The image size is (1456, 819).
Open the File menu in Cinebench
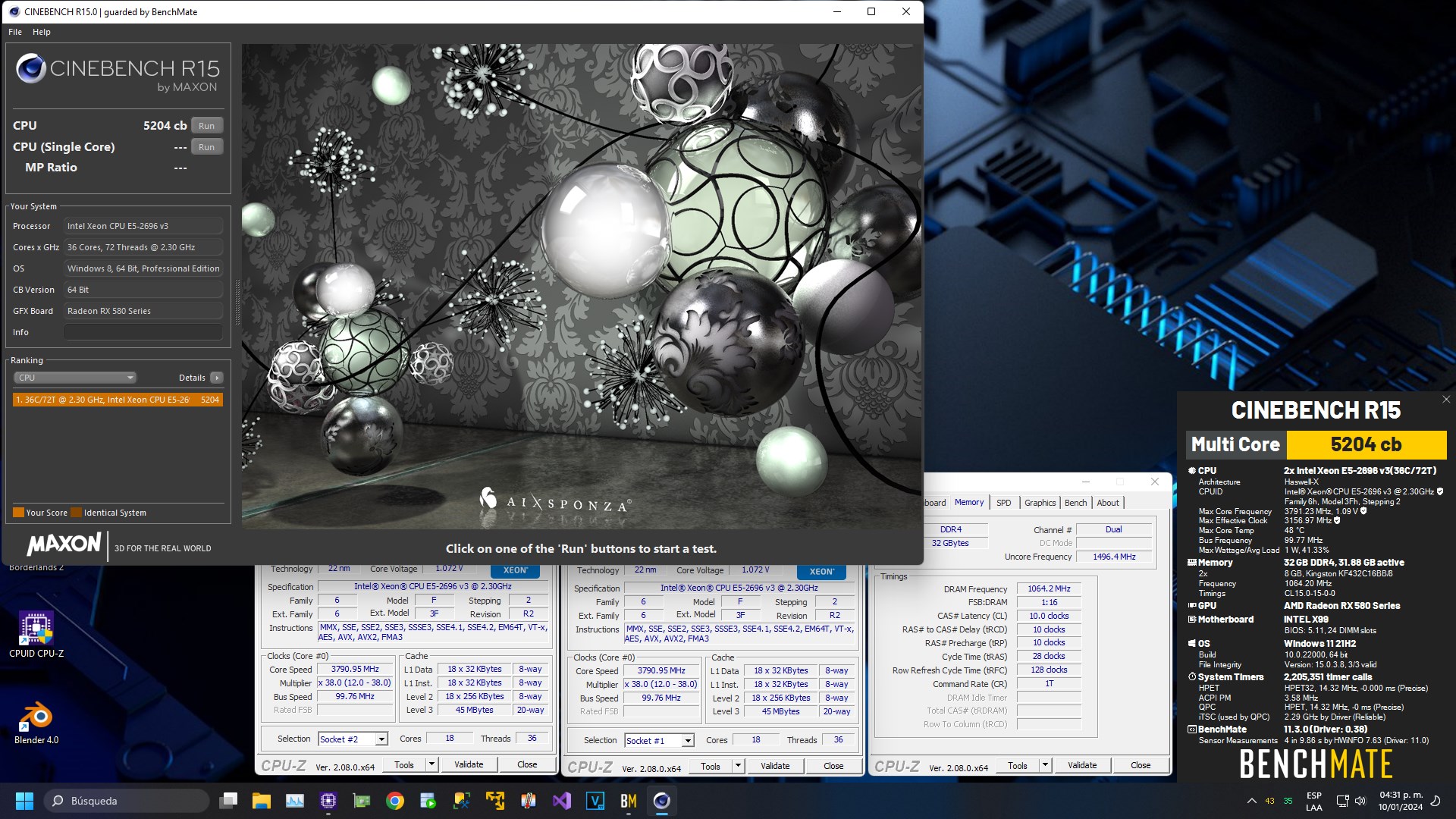15,32
